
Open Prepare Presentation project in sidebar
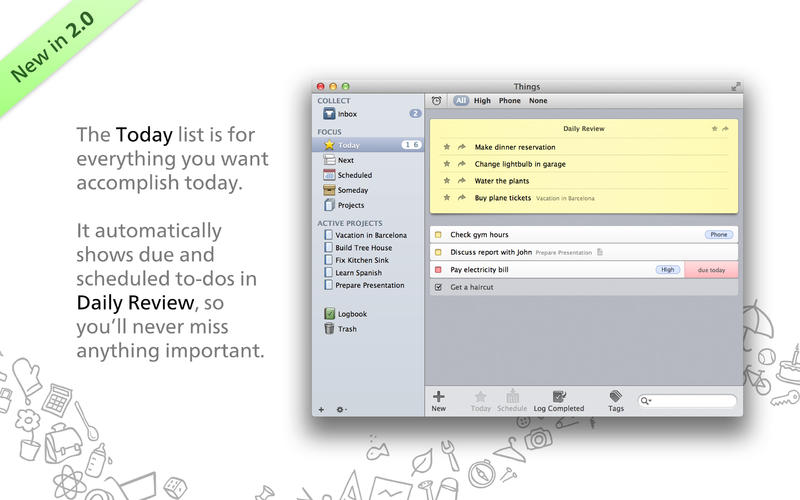click(368, 285)
